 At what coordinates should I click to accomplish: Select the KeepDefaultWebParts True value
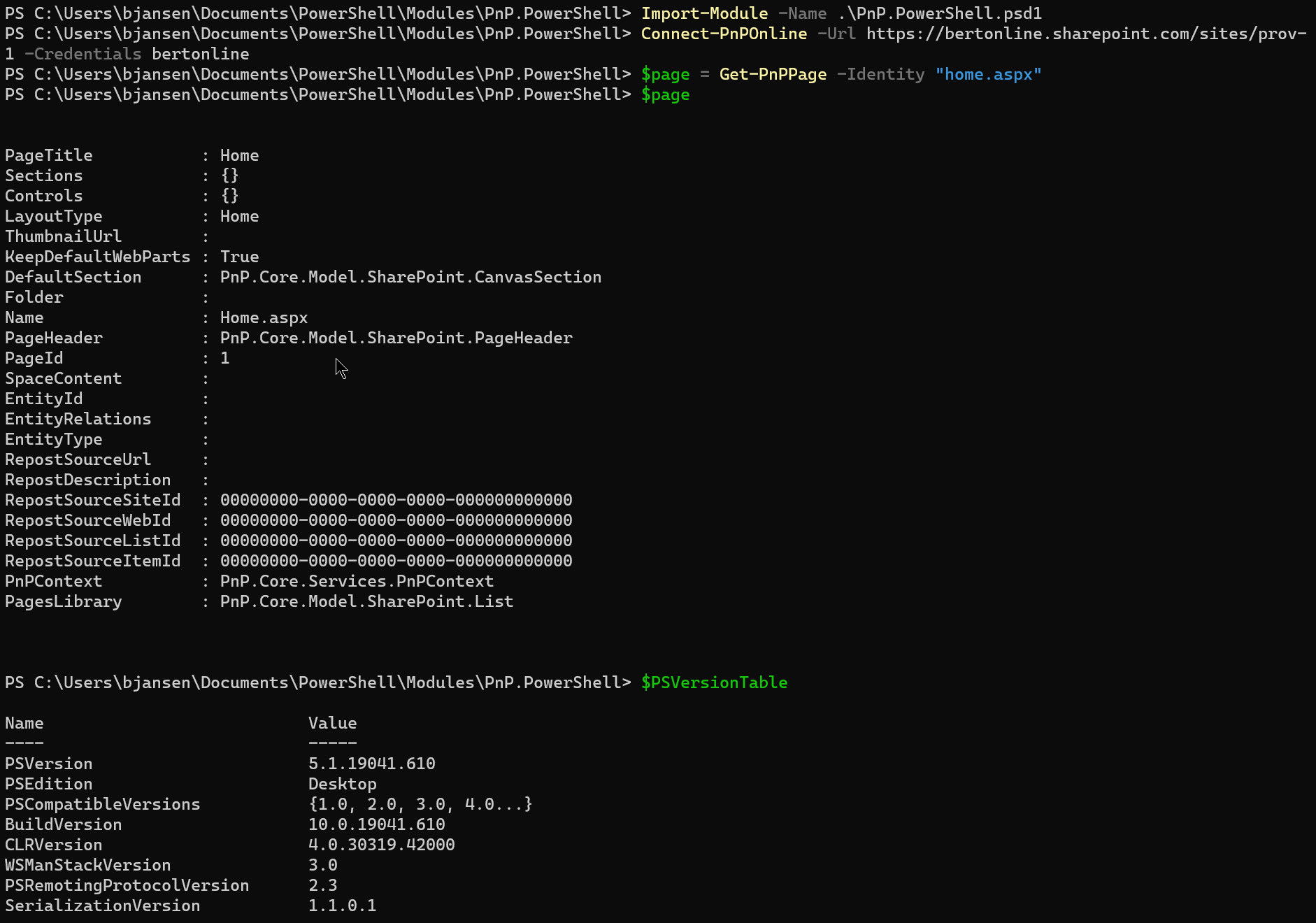pyautogui.click(x=239, y=257)
